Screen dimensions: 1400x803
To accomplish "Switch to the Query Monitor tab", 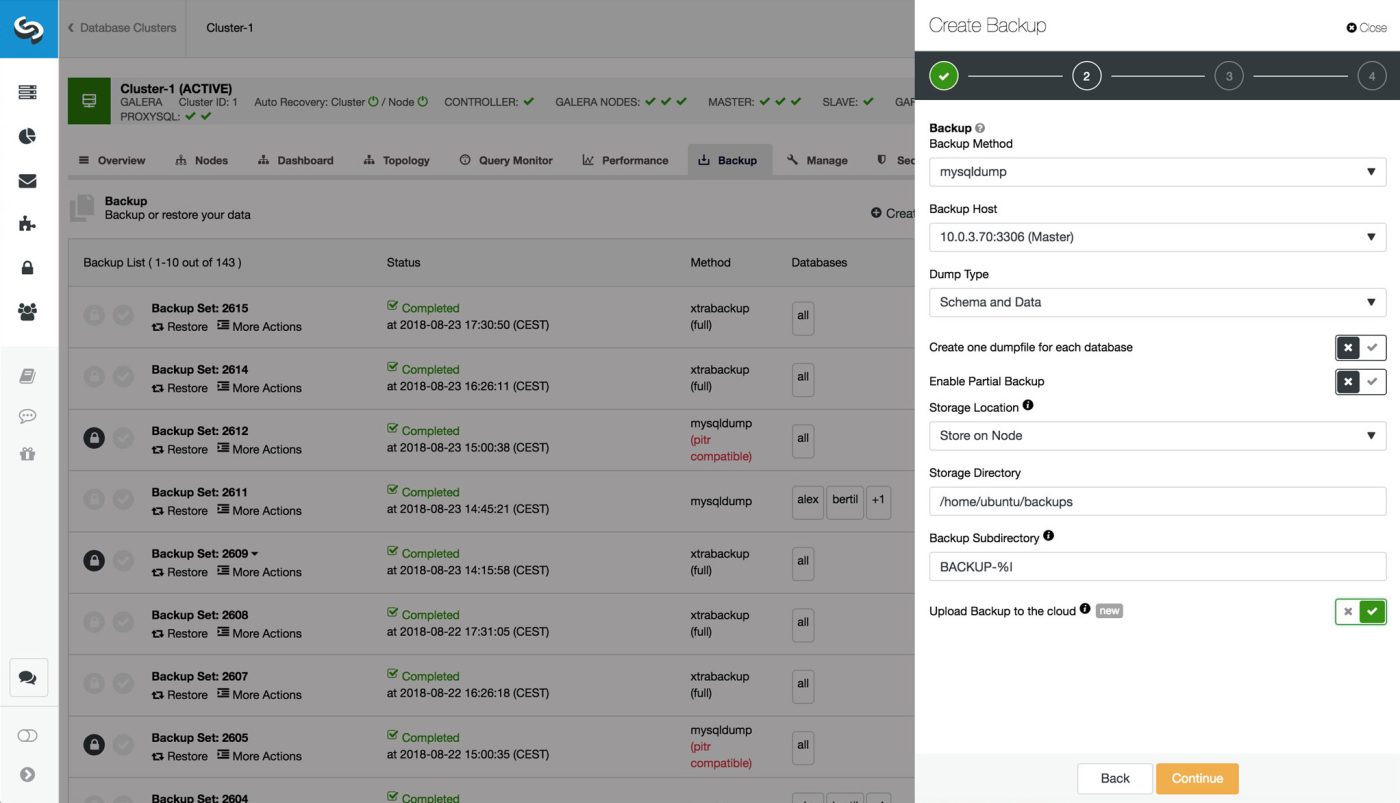I will coord(506,160).
